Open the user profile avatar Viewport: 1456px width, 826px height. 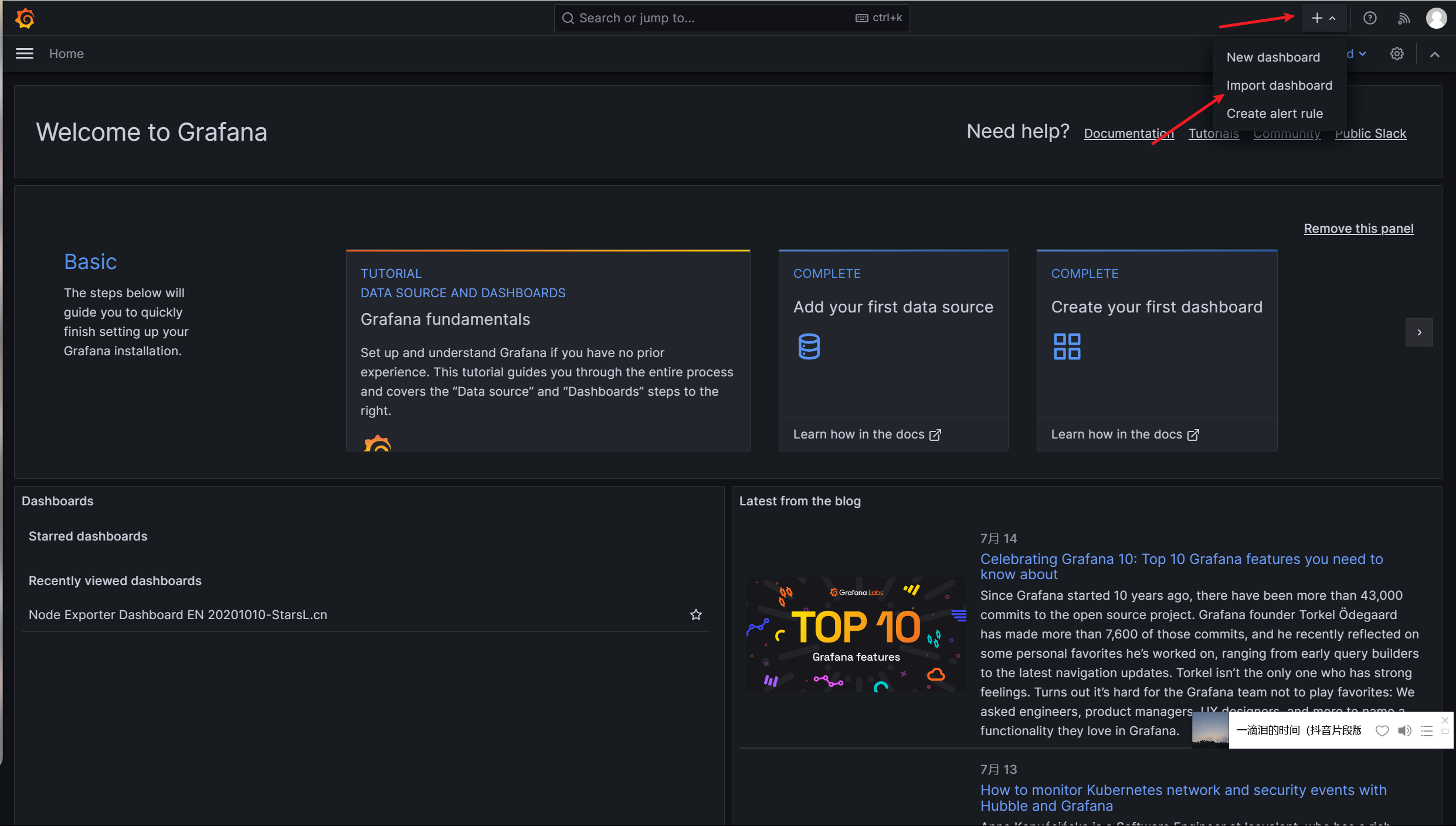1436,18
